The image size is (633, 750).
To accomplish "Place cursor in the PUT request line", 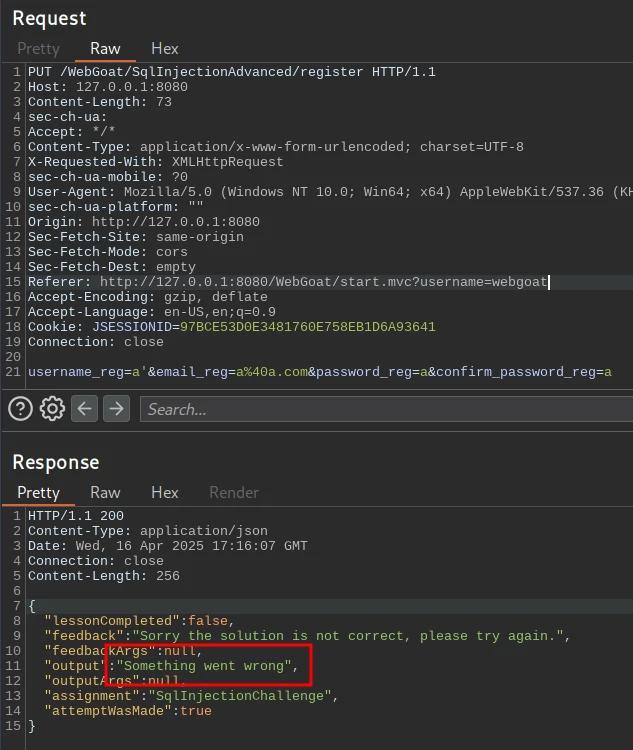I will point(230,72).
